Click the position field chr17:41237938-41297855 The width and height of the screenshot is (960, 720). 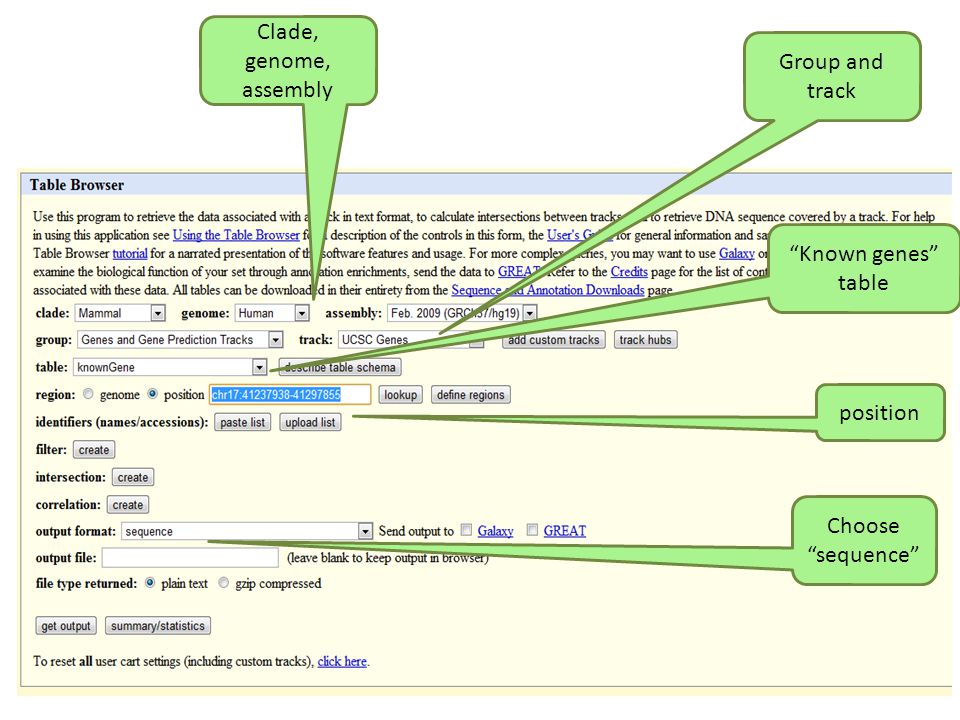[290, 394]
